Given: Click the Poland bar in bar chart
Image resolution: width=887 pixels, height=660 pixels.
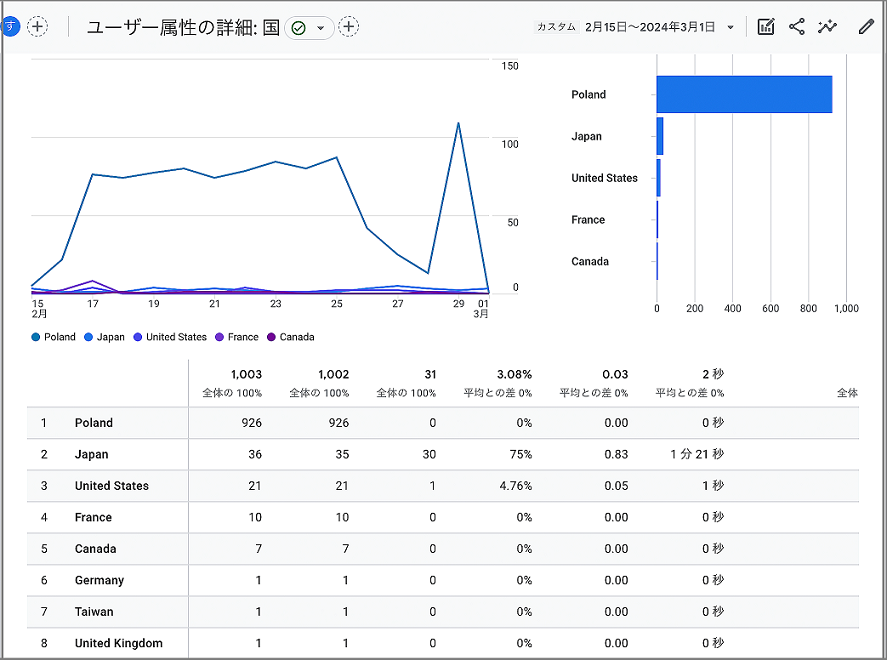Looking at the screenshot, I should point(744,94).
